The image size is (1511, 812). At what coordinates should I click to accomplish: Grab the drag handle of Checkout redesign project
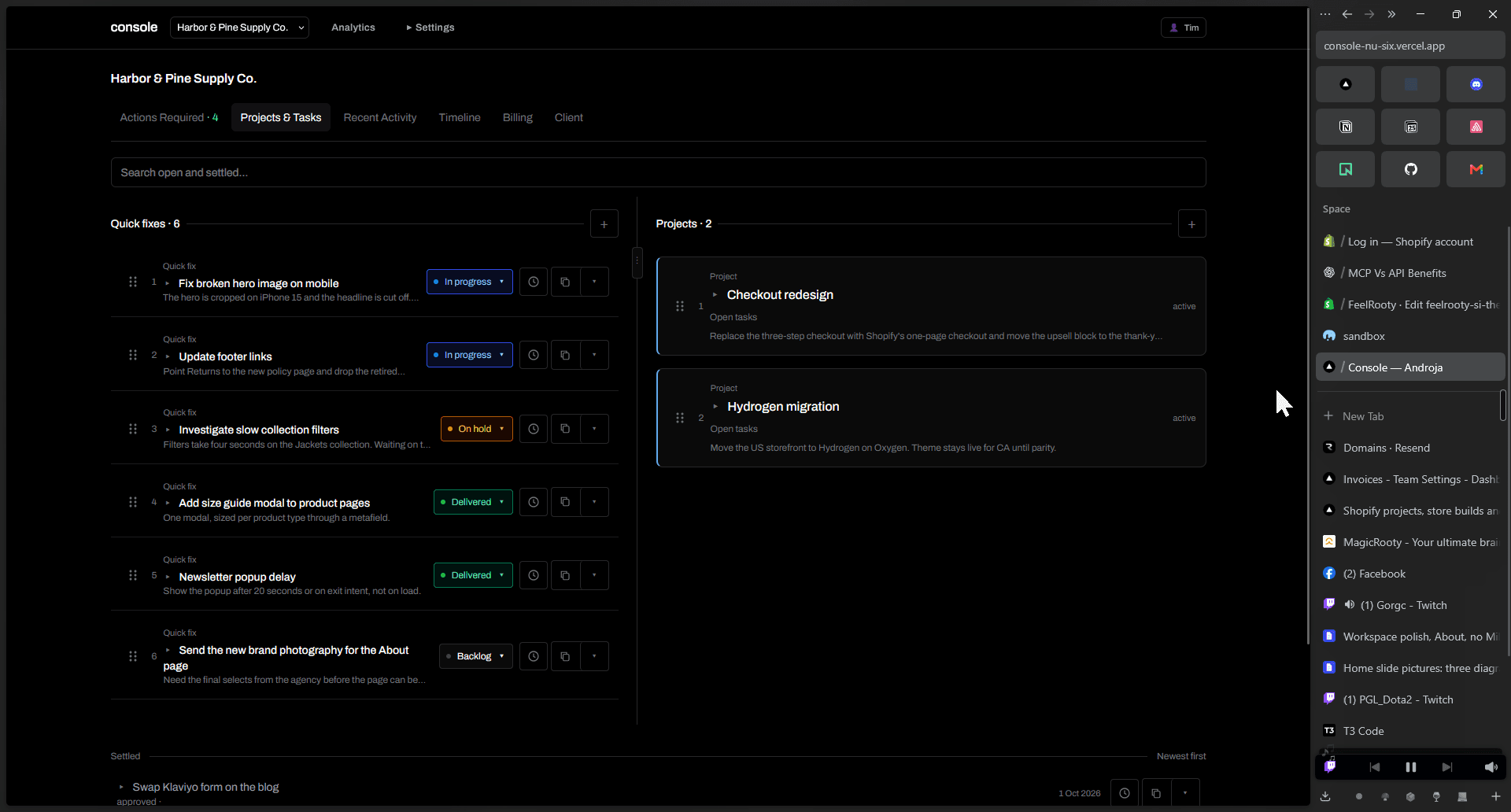[680, 306]
